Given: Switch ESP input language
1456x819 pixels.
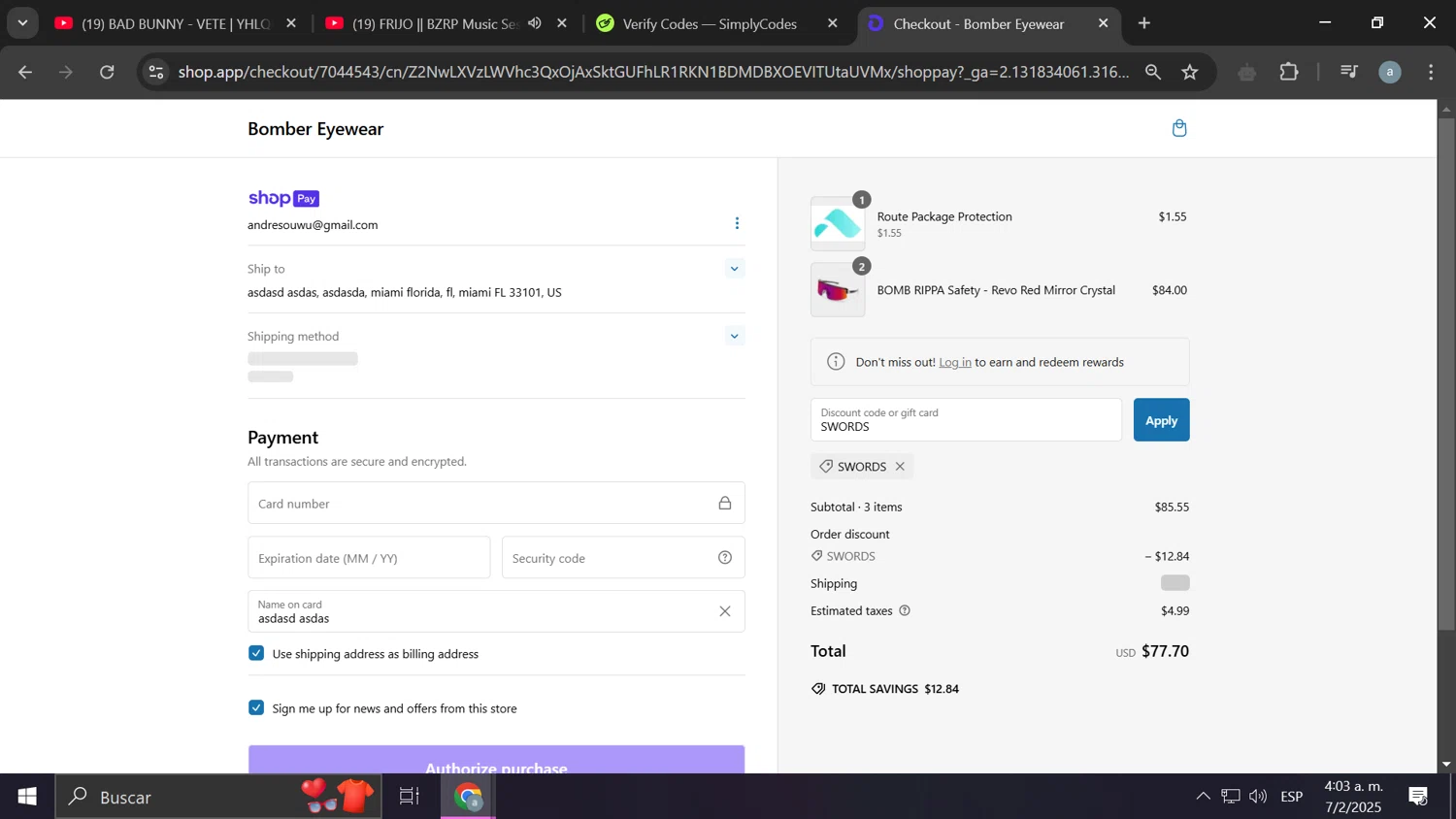Looking at the screenshot, I should [x=1292, y=797].
